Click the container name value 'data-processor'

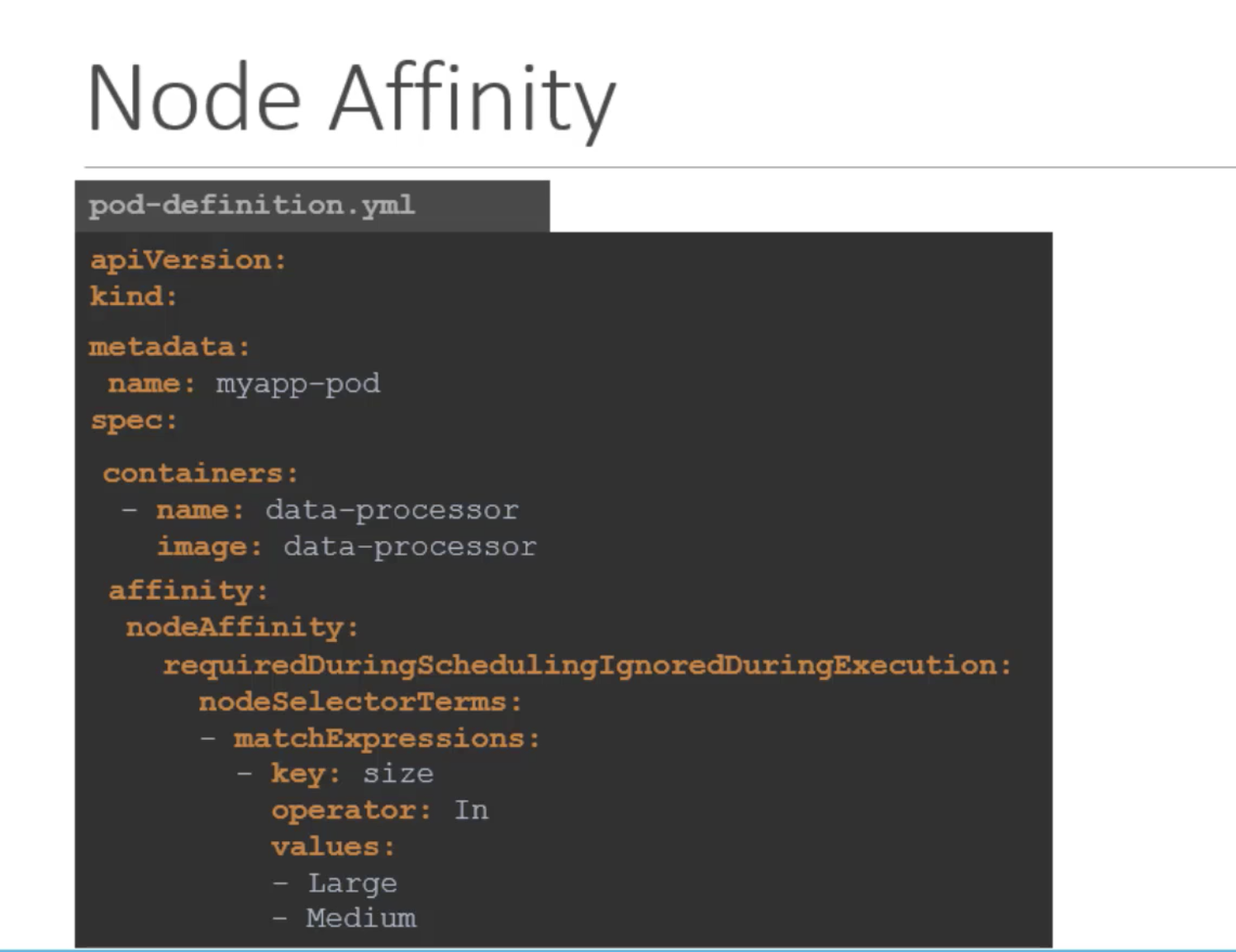[392, 511]
